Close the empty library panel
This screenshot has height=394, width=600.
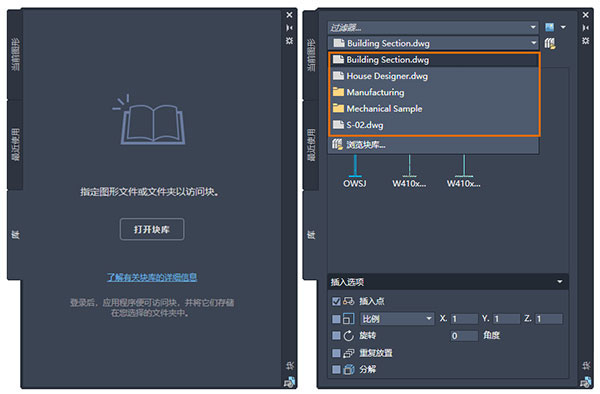(x=289, y=15)
